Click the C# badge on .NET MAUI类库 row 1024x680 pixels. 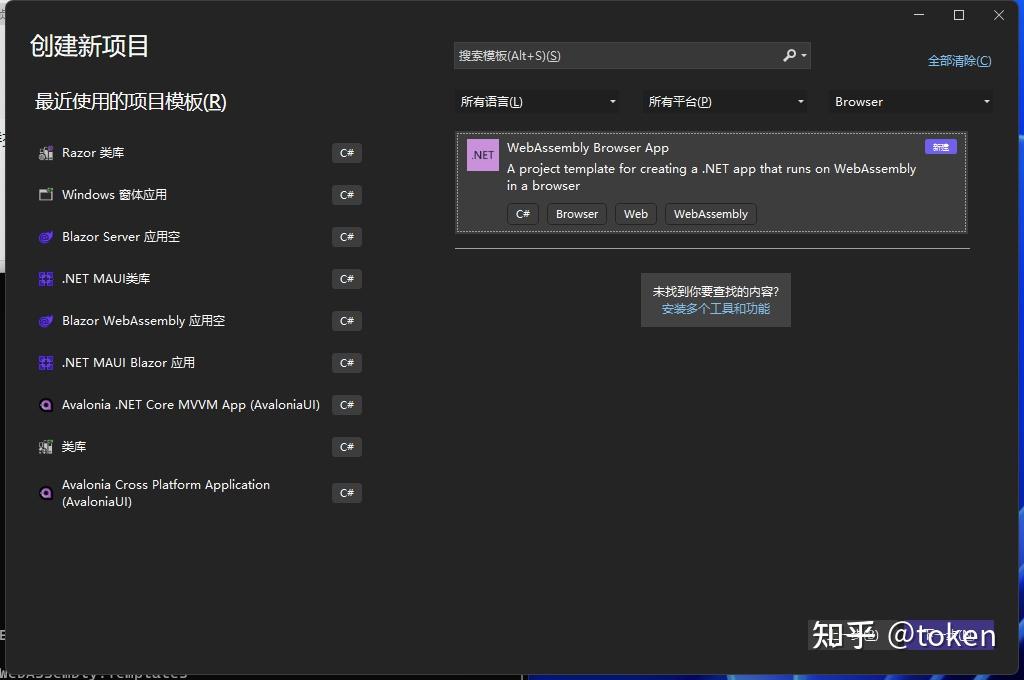point(347,279)
